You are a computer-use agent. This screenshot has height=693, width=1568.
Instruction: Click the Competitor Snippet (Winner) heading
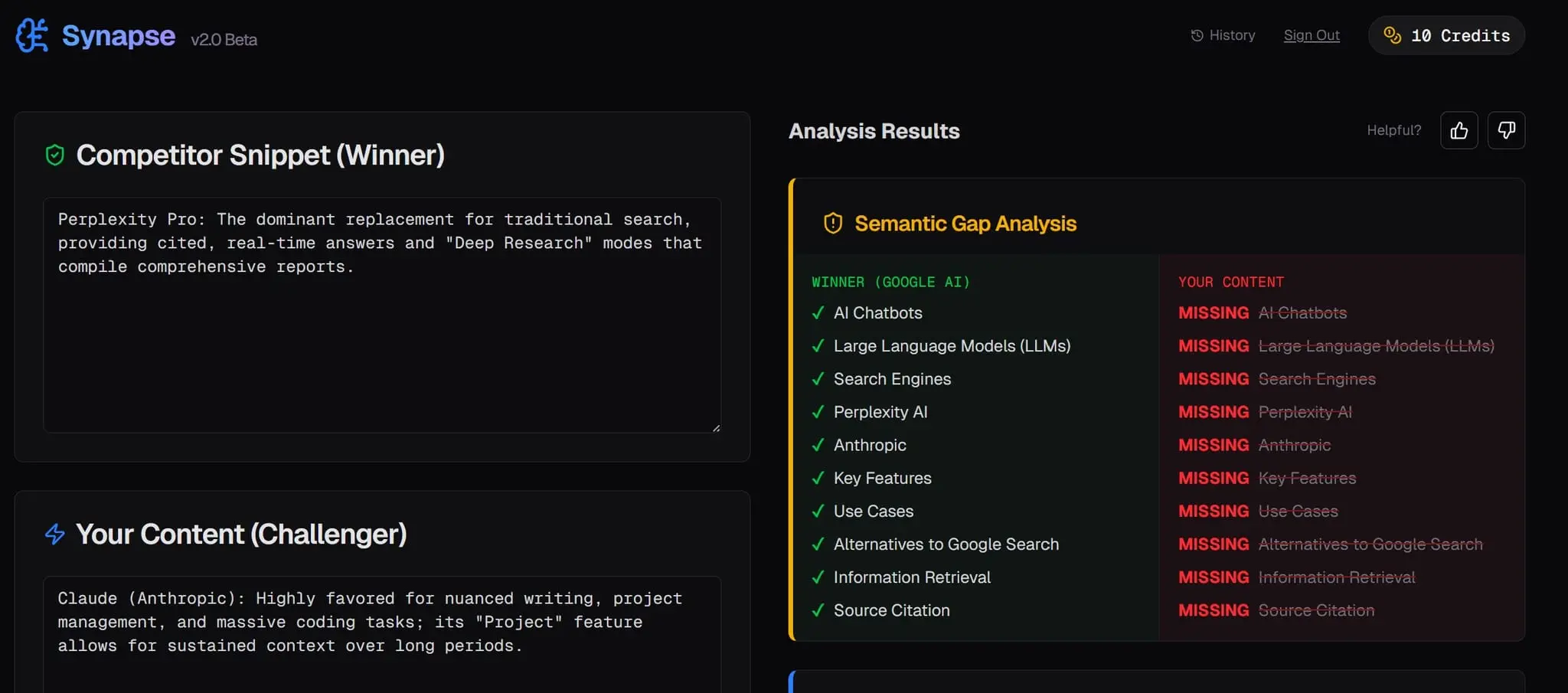point(260,155)
